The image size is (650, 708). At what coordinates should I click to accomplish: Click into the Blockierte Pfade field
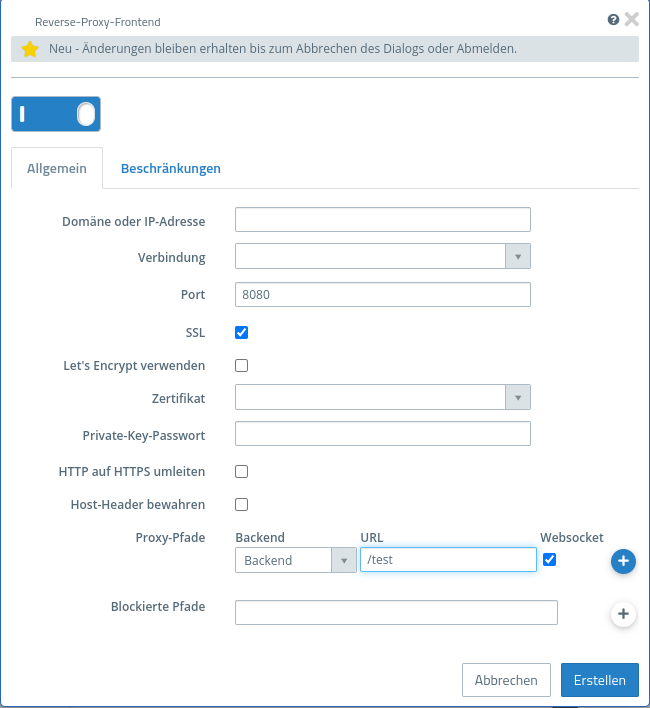pos(396,613)
